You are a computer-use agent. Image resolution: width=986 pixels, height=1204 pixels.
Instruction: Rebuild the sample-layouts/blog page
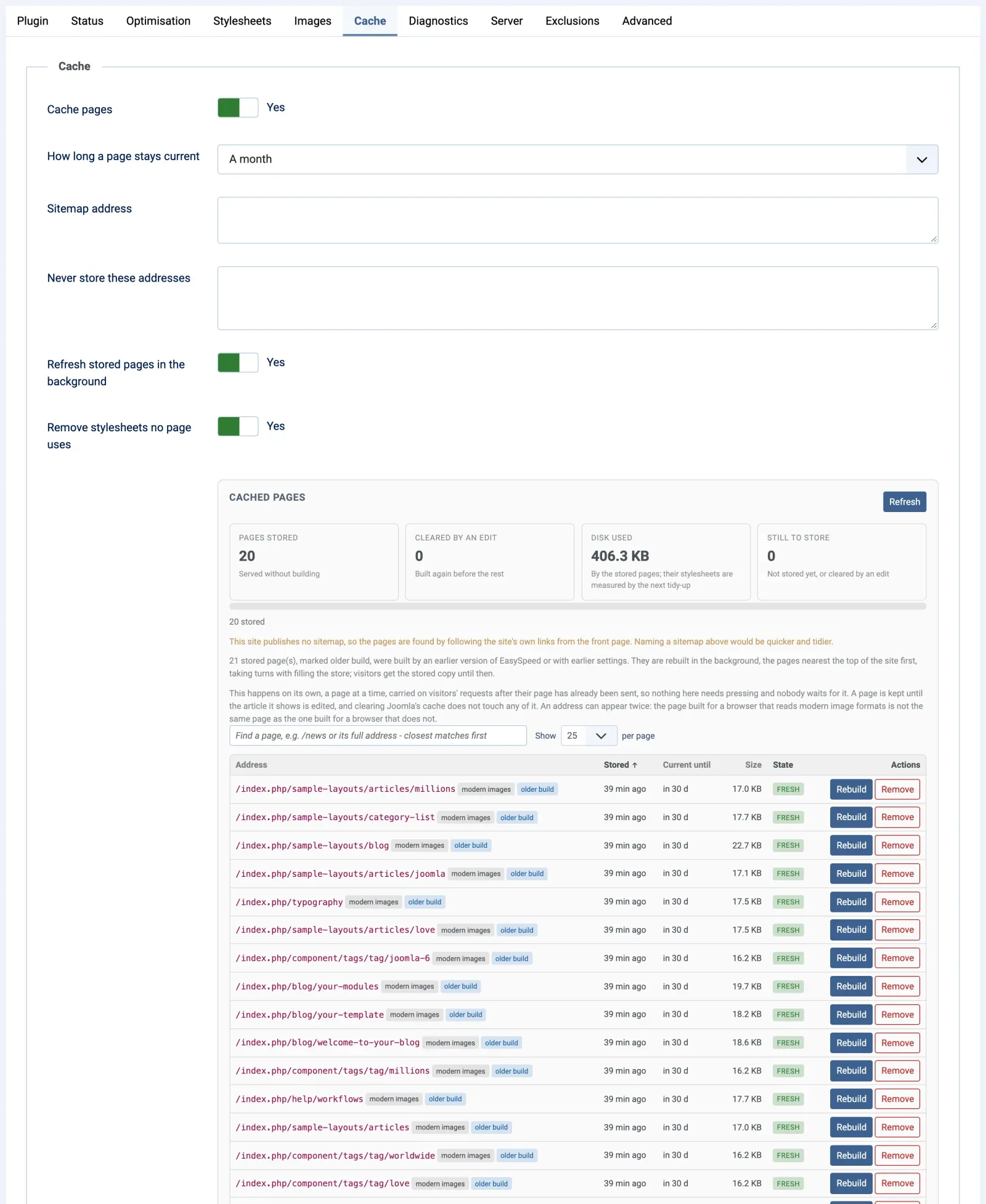(851, 845)
